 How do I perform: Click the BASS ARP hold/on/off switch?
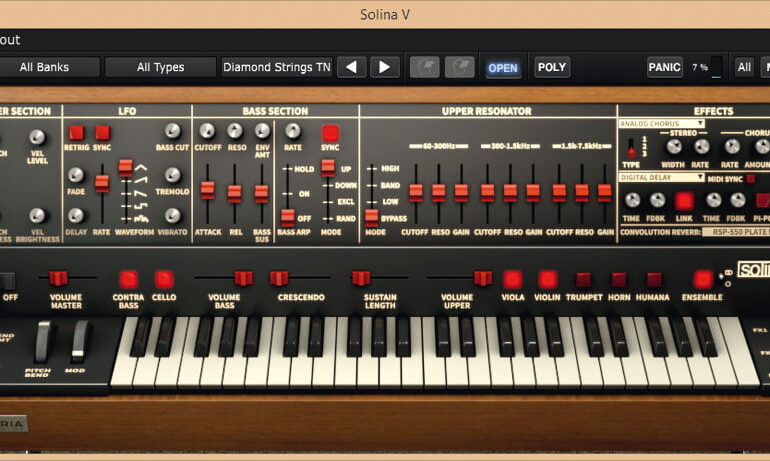288,217
